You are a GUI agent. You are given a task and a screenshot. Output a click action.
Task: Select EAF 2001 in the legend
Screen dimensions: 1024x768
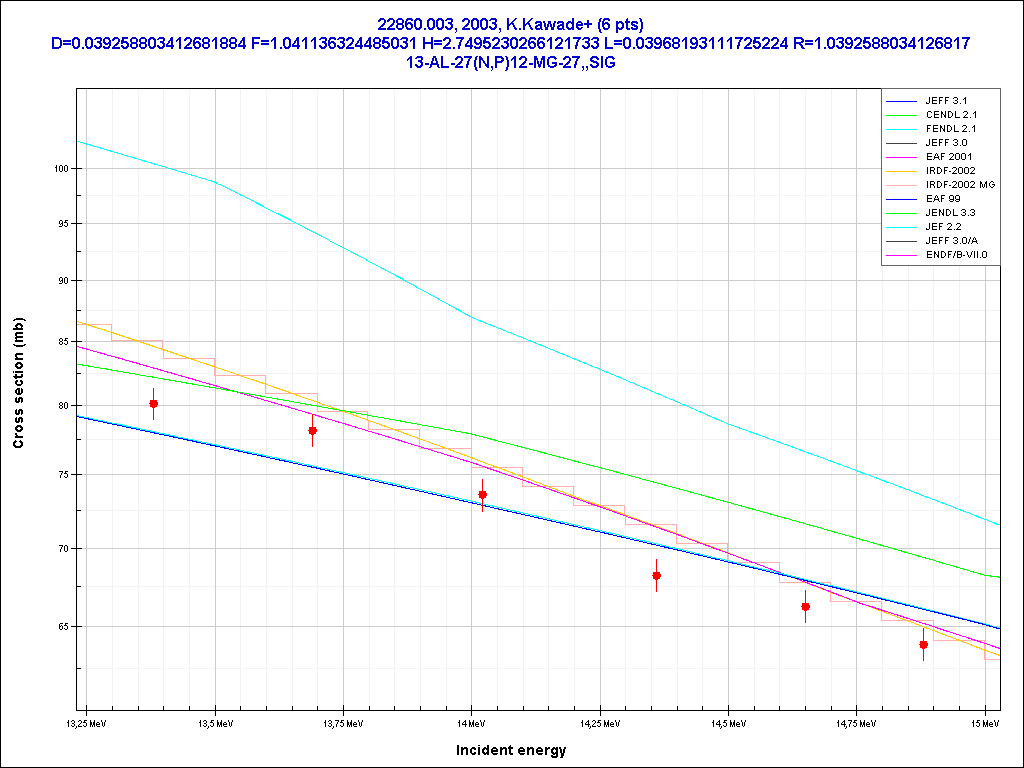pos(948,157)
